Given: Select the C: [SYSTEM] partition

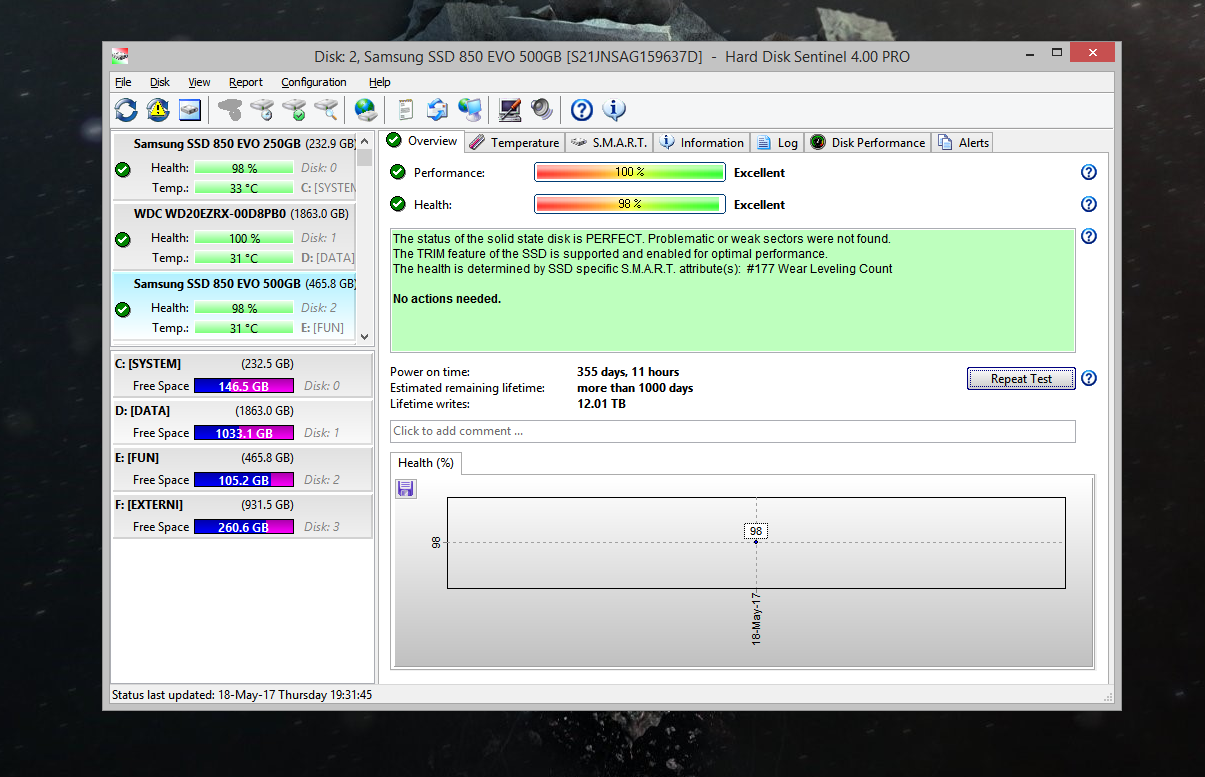Looking at the screenshot, I should (242, 375).
